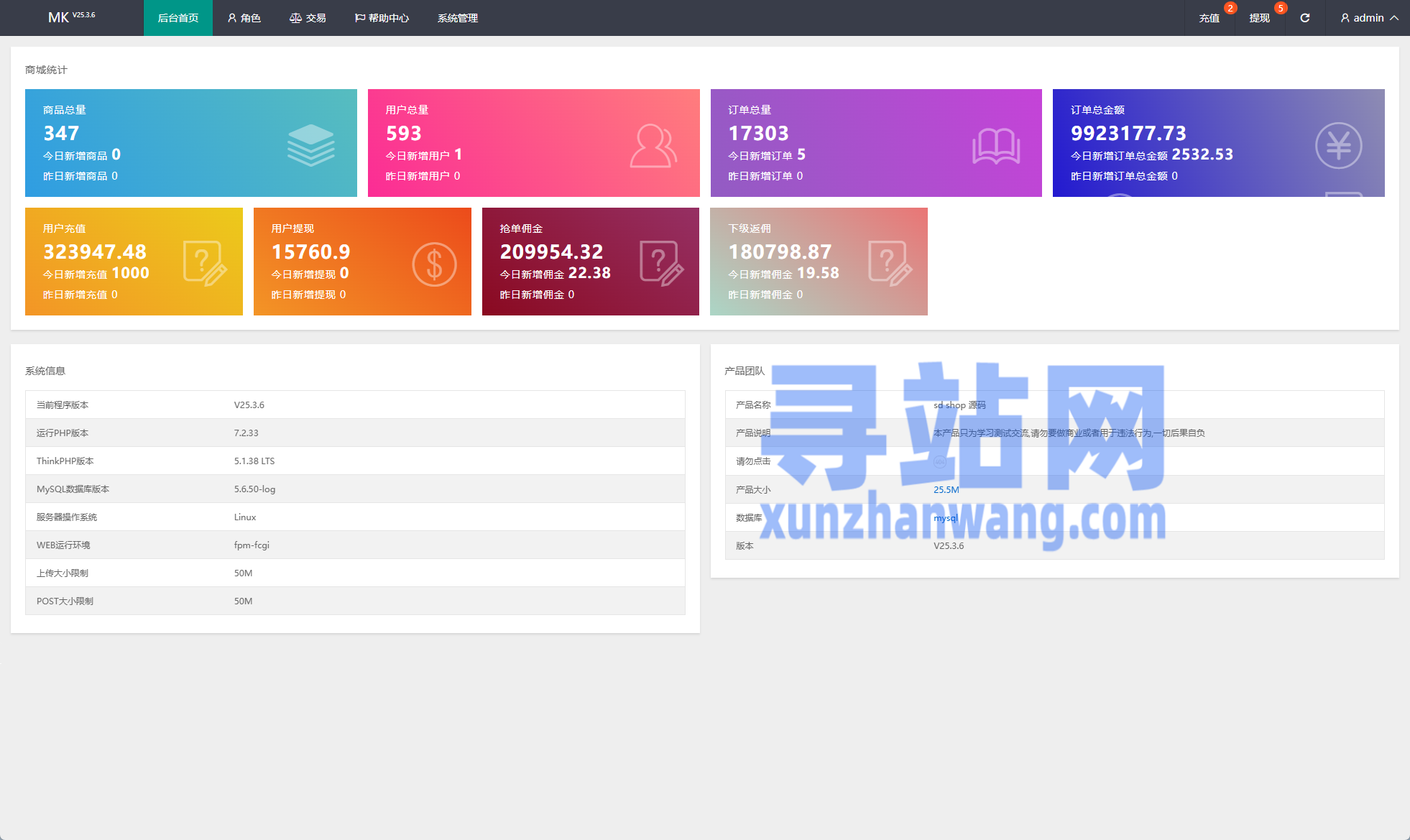Click the small icon in 请勿点击 row

(x=940, y=461)
